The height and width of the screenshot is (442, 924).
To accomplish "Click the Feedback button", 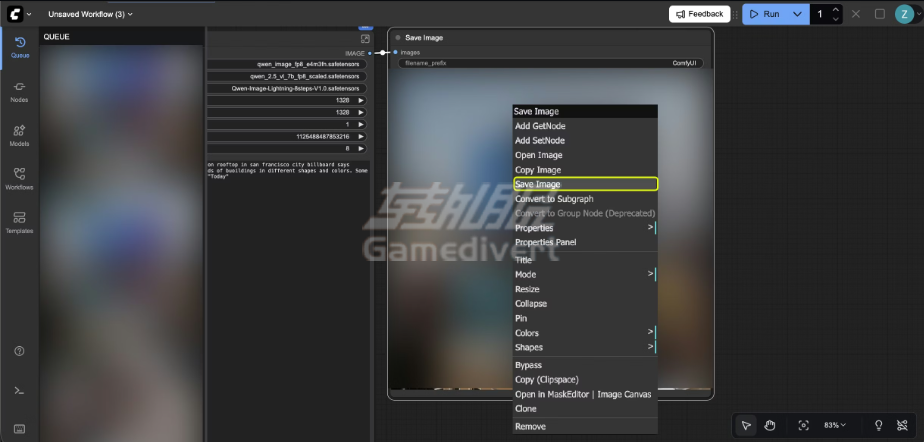I will pyautogui.click(x=699, y=14).
